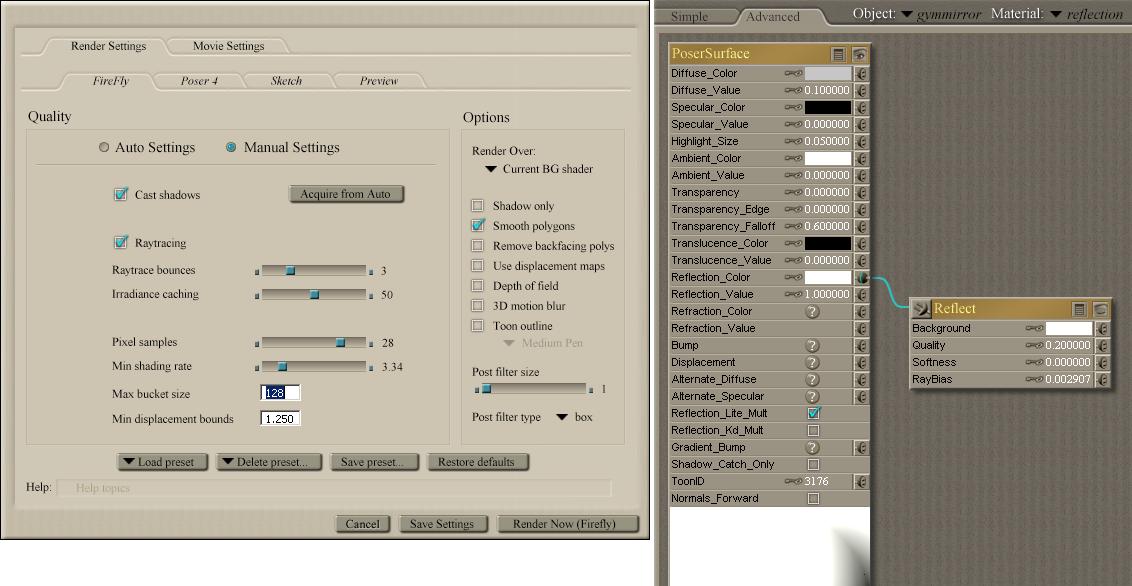Click the key icon for Reflect Softness

click(x=1034, y=362)
